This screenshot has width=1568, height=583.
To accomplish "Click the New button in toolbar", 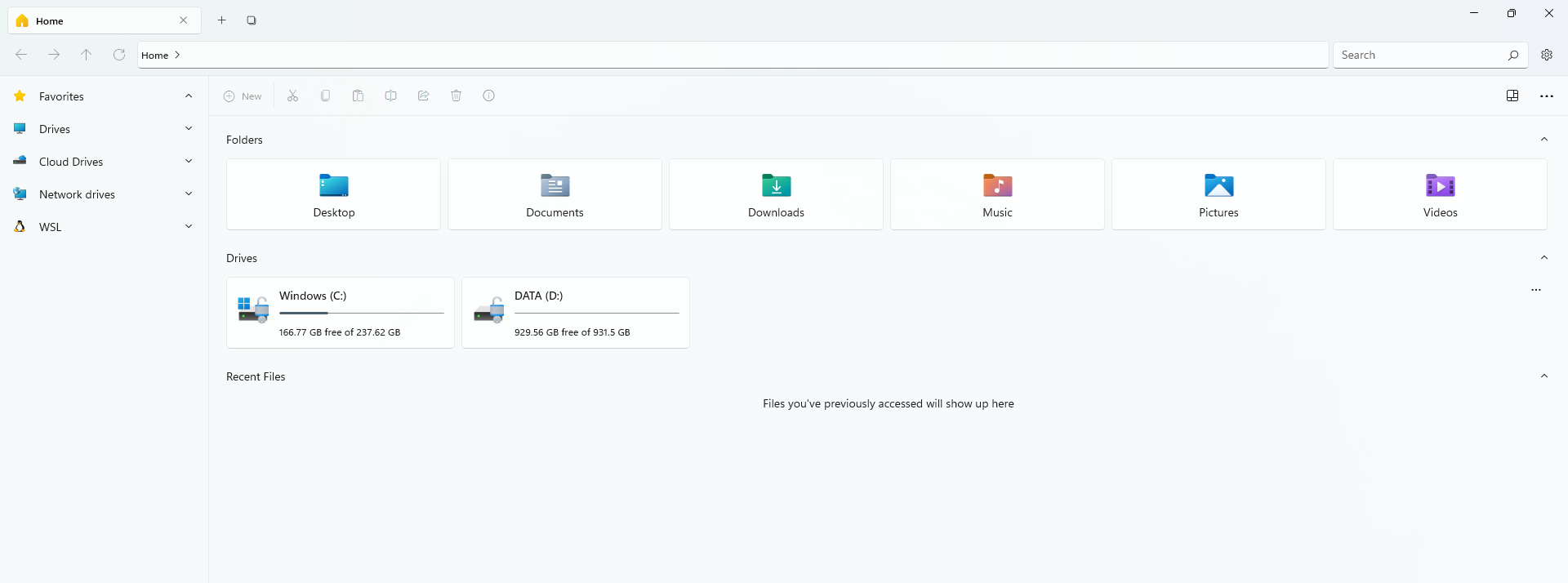I will [x=243, y=96].
